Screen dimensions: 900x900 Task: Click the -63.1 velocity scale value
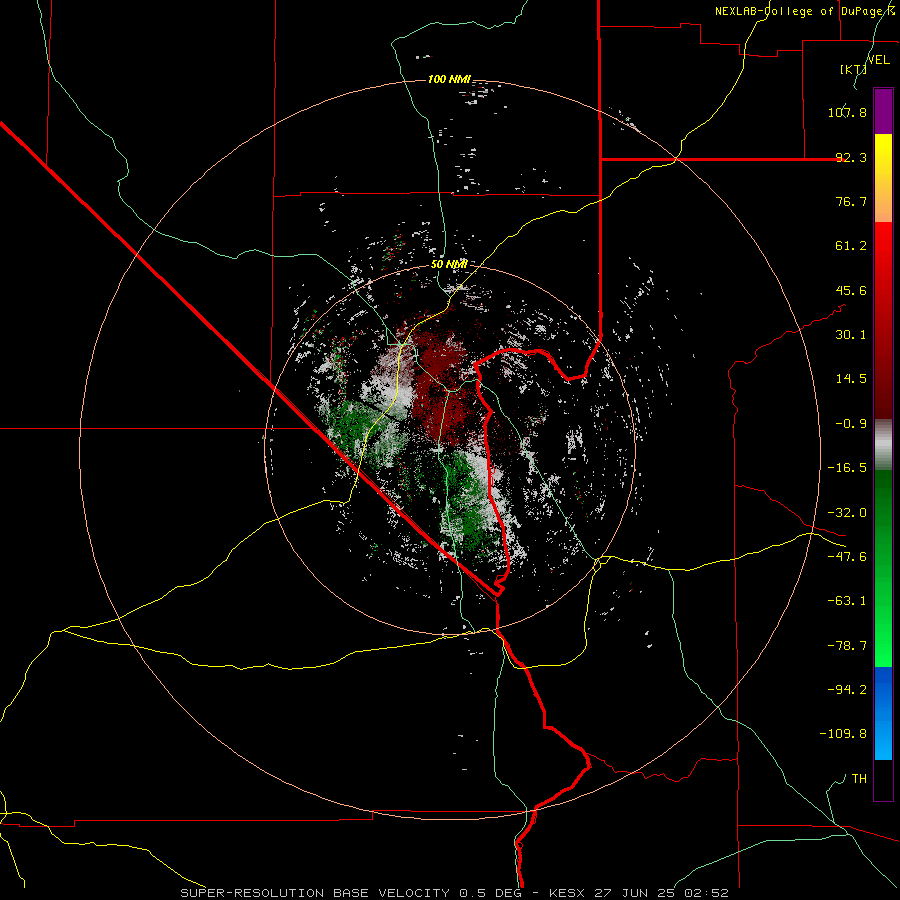[847, 601]
